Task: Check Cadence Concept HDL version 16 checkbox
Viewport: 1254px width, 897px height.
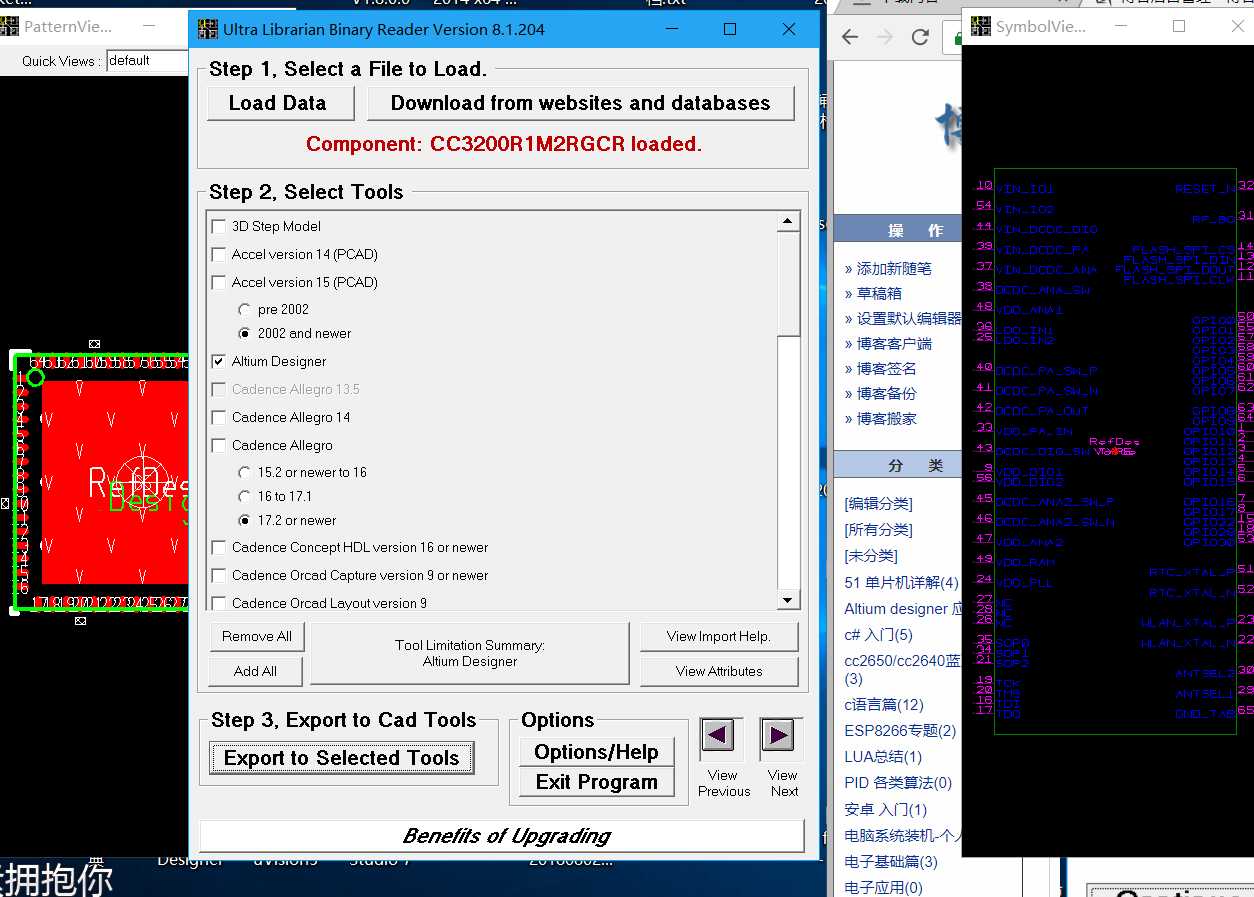Action: (219, 547)
